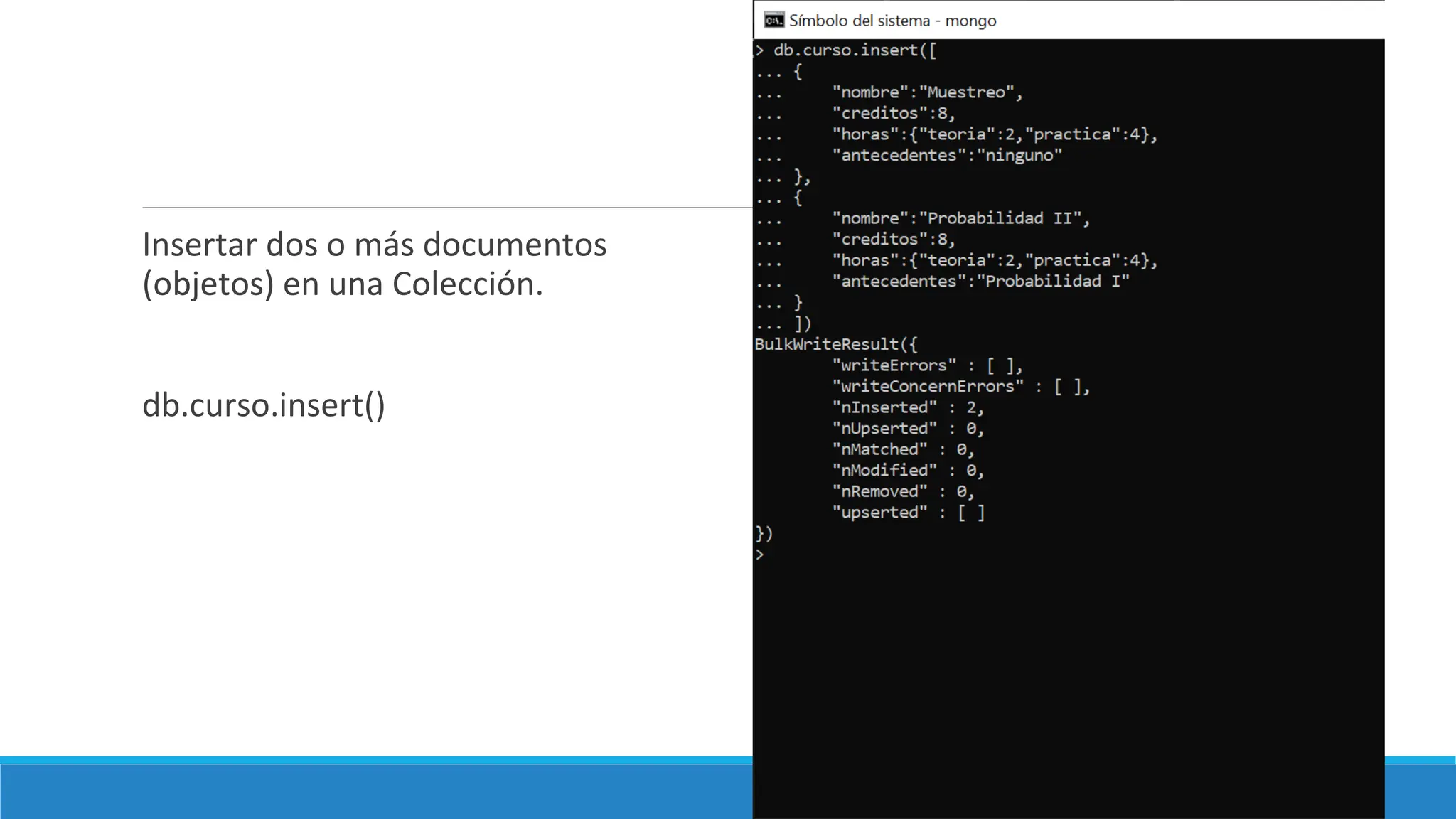The width and height of the screenshot is (1456, 819).
Task: Click the '"nombre":"Muestreo",' line
Action: [928, 92]
